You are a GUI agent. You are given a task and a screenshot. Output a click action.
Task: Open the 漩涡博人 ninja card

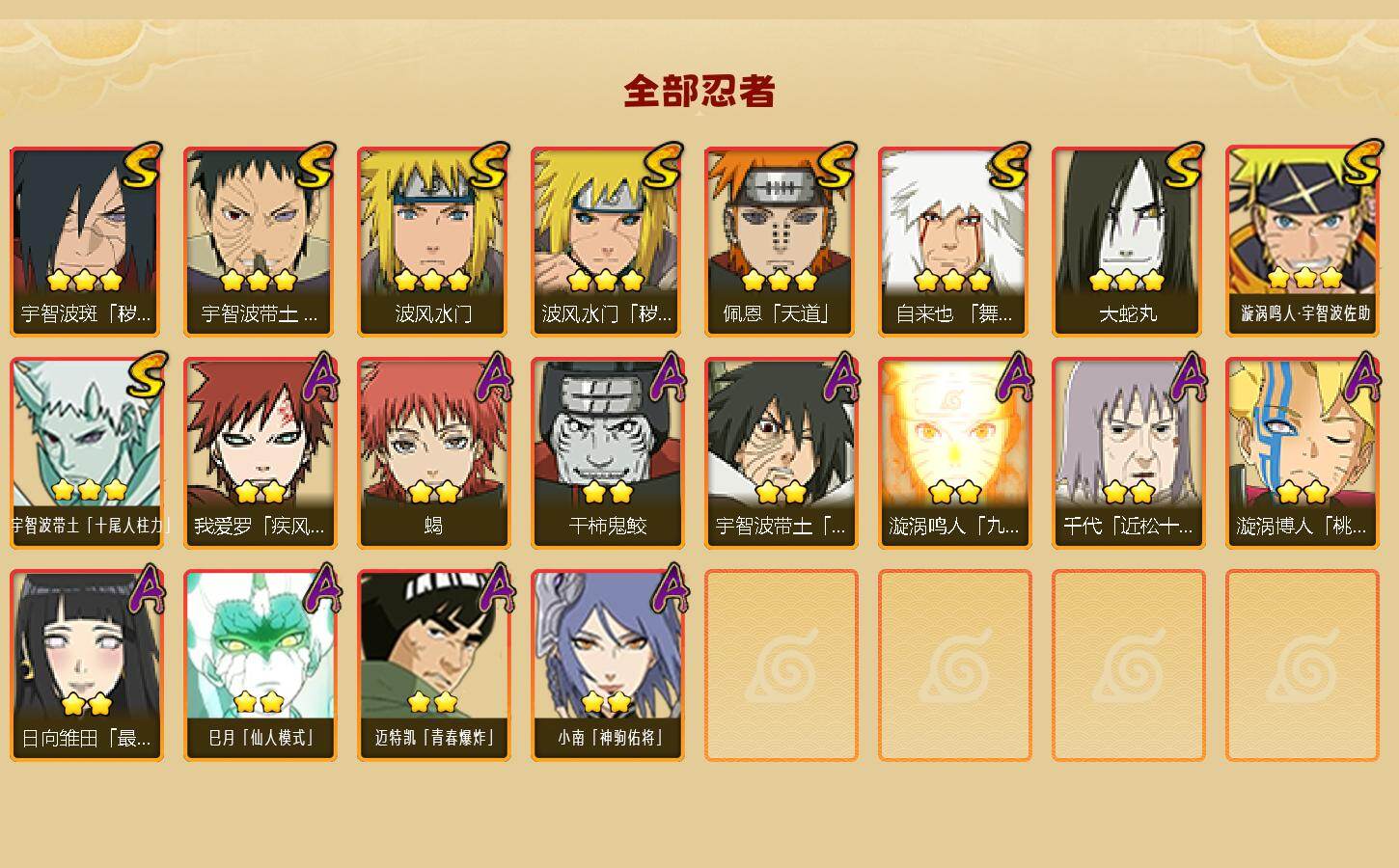(x=1302, y=453)
